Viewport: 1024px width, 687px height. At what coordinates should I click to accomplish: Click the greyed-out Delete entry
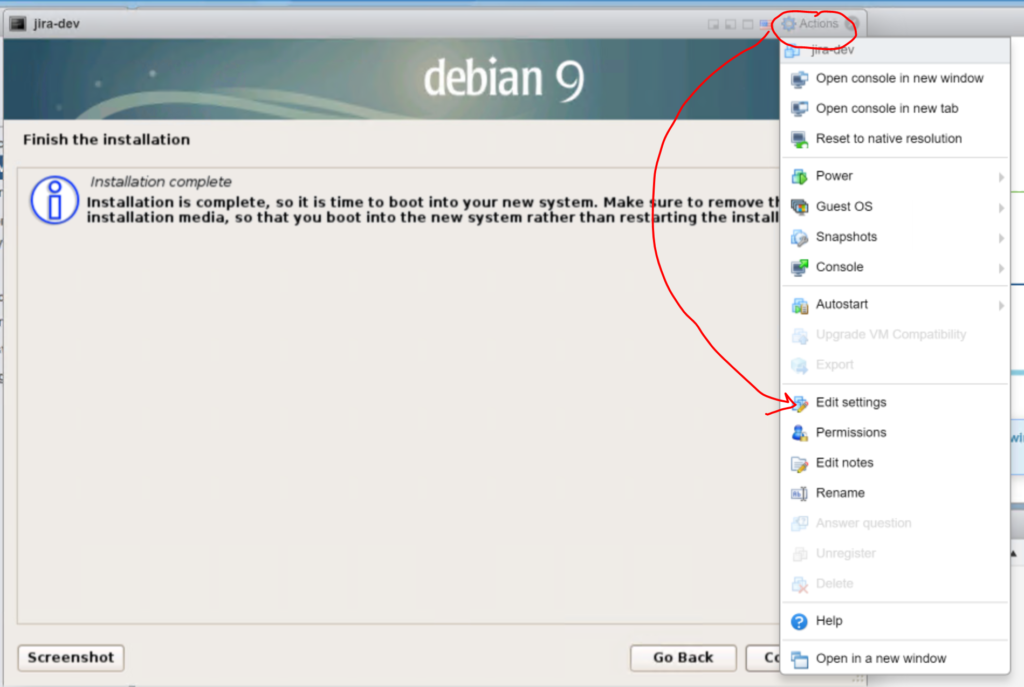[895, 584]
